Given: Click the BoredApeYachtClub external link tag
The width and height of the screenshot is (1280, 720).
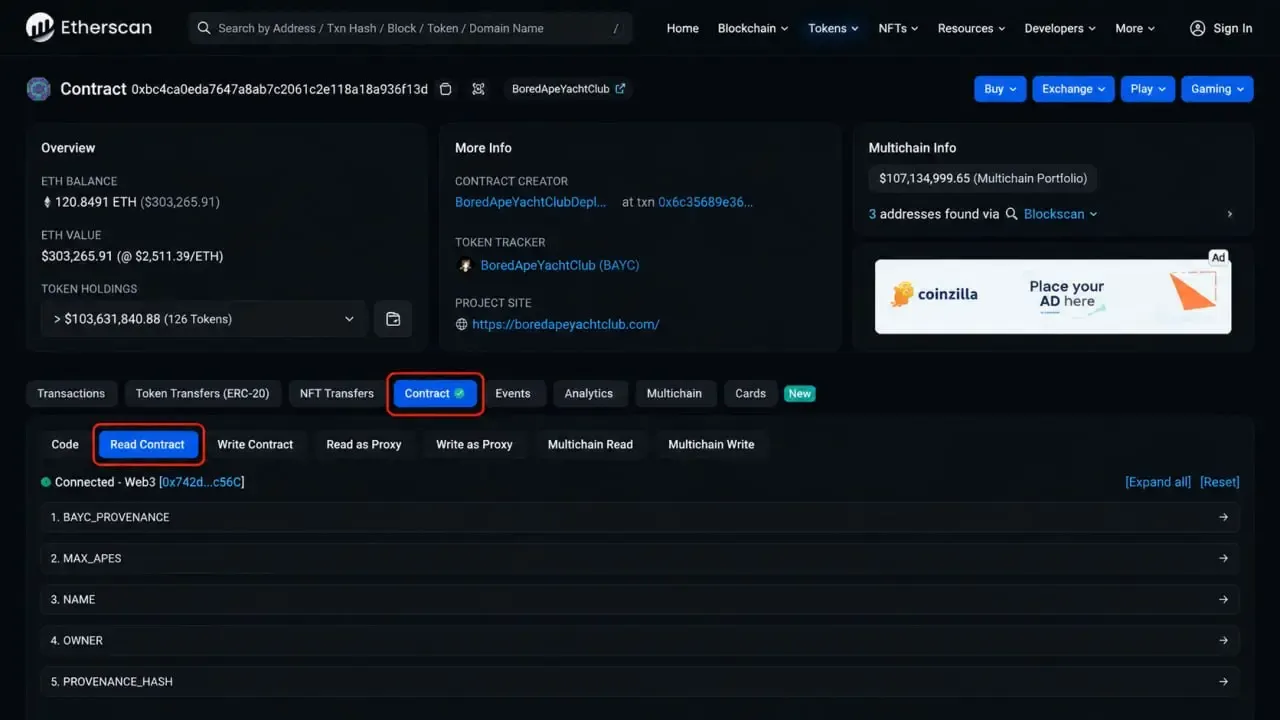Looking at the screenshot, I should click(x=568, y=89).
